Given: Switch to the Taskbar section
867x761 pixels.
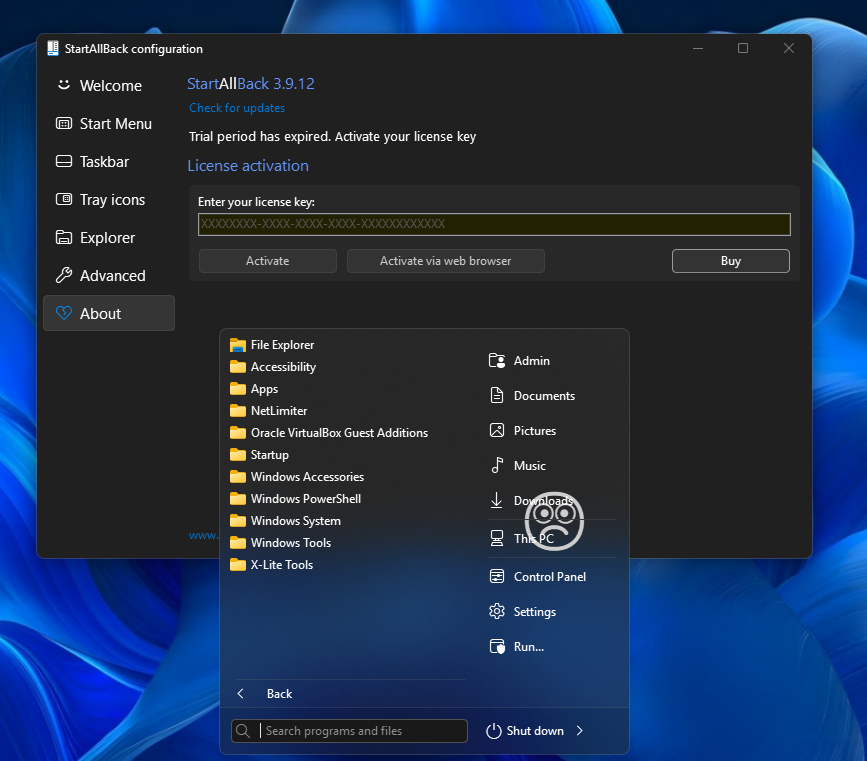Looking at the screenshot, I should point(109,161).
